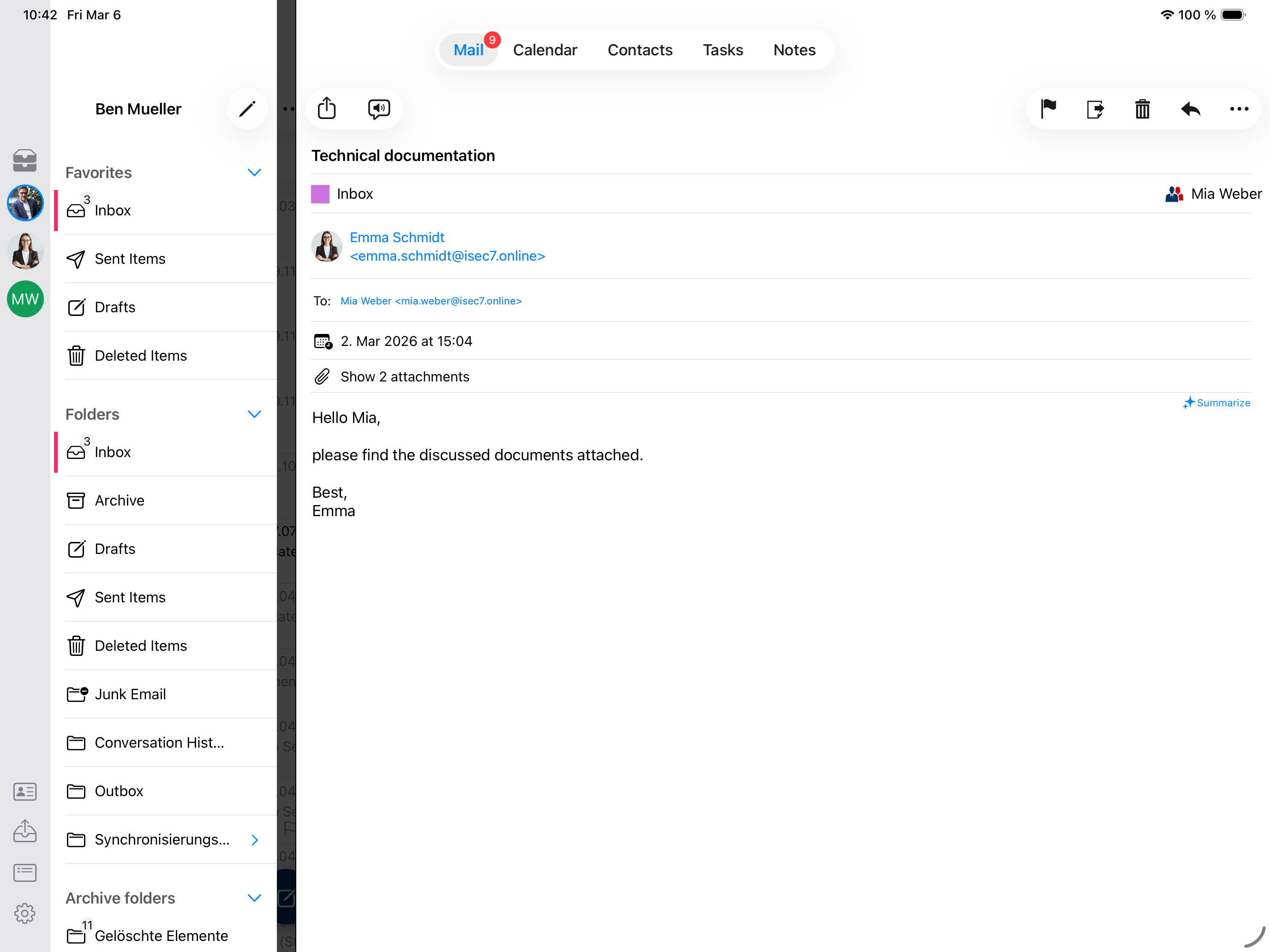1270x952 pixels.
Task: Tap the date 2. Mar 2026 at 15:04
Action: (406, 341)
